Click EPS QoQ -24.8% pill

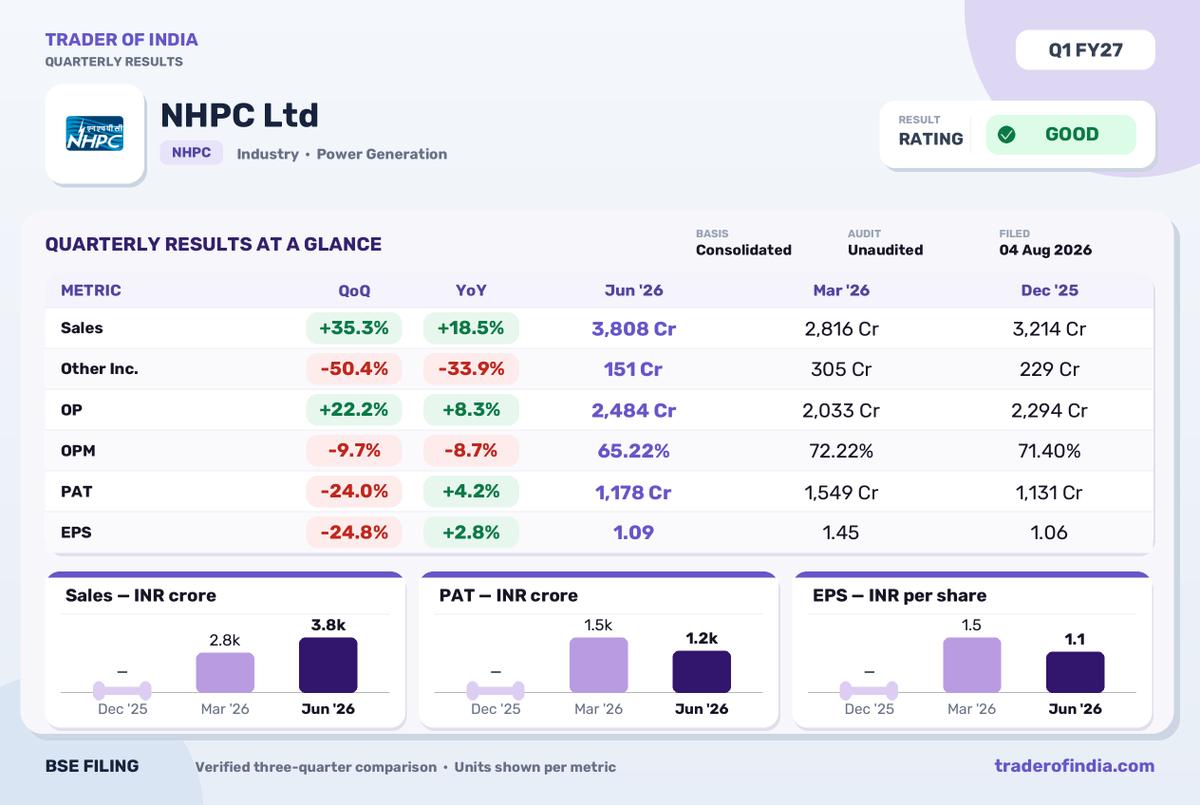pos(354,533)
